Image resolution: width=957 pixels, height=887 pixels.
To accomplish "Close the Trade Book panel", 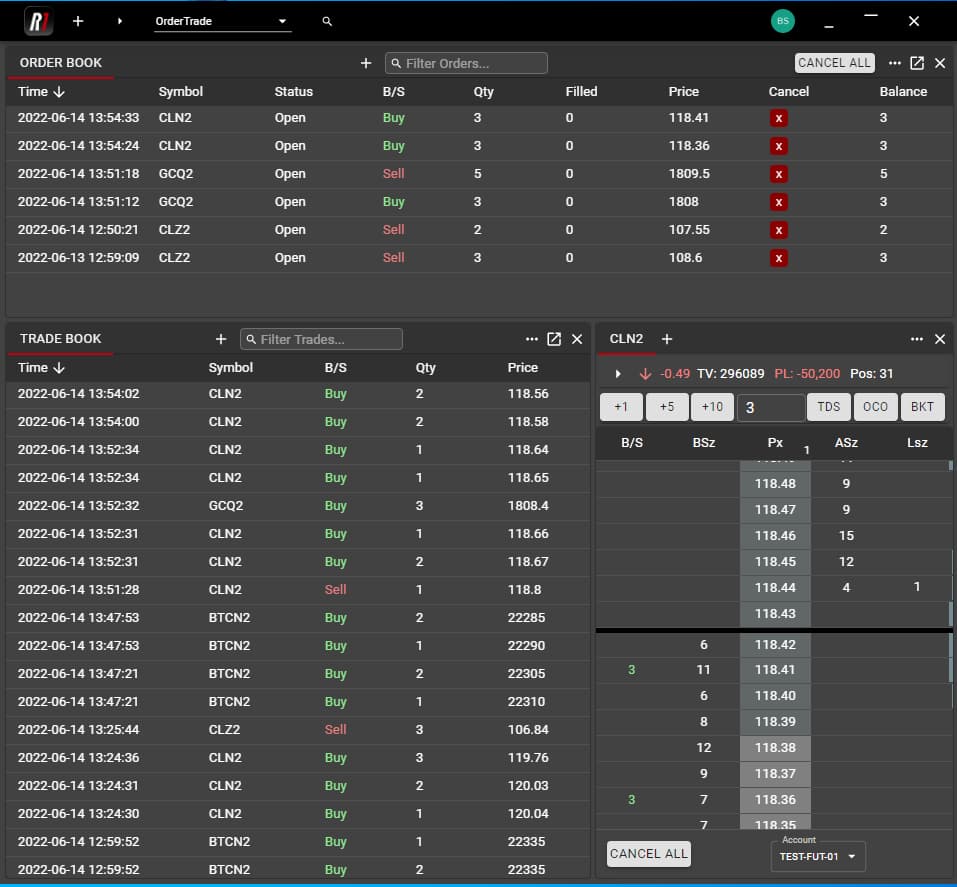I will pos(577,339).
